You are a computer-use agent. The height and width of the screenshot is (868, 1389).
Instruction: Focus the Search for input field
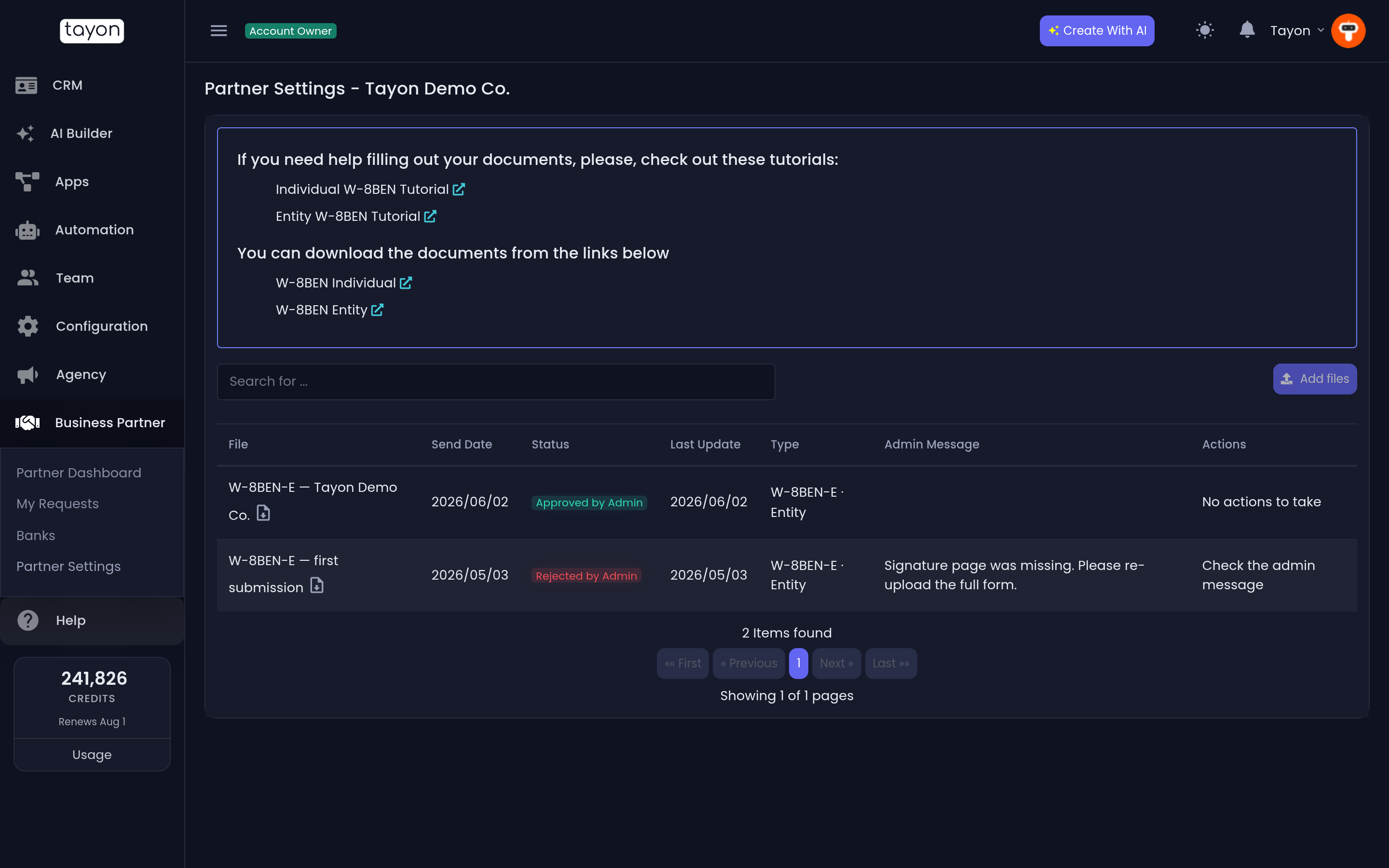click(496, 382)
